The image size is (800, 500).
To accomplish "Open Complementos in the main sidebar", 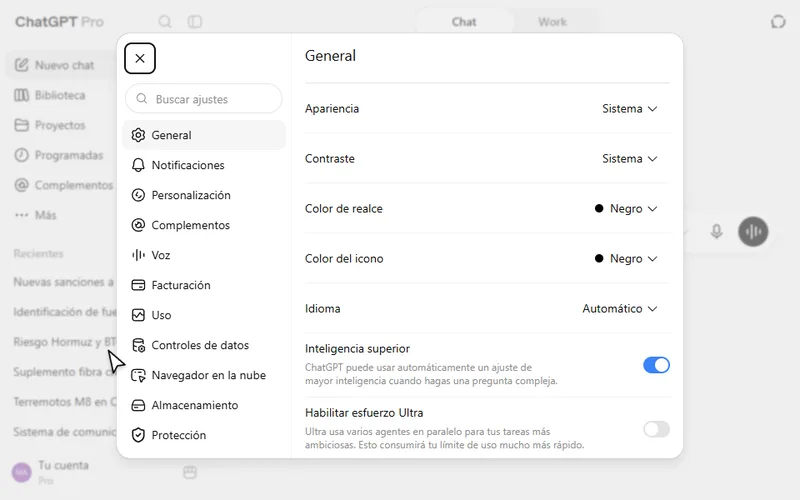I will point(62,185).
